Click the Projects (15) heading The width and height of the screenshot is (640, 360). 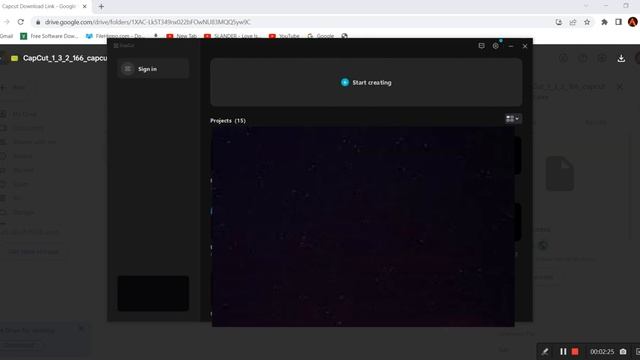(x=228, y=120)
